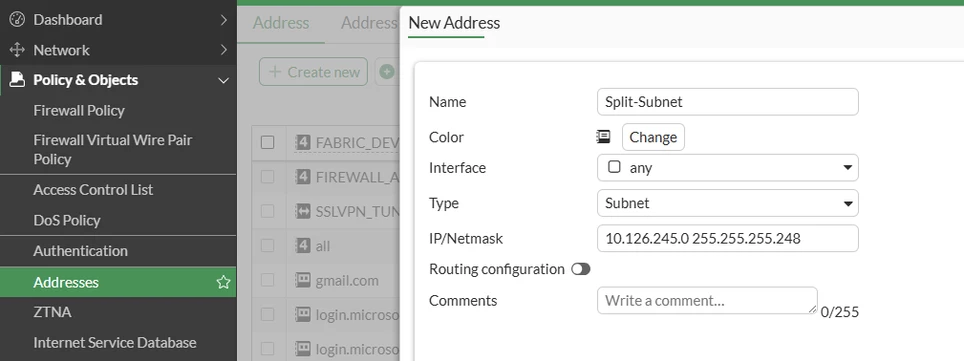
Task: Click the icon beside all address
Action: coord(303,245)
